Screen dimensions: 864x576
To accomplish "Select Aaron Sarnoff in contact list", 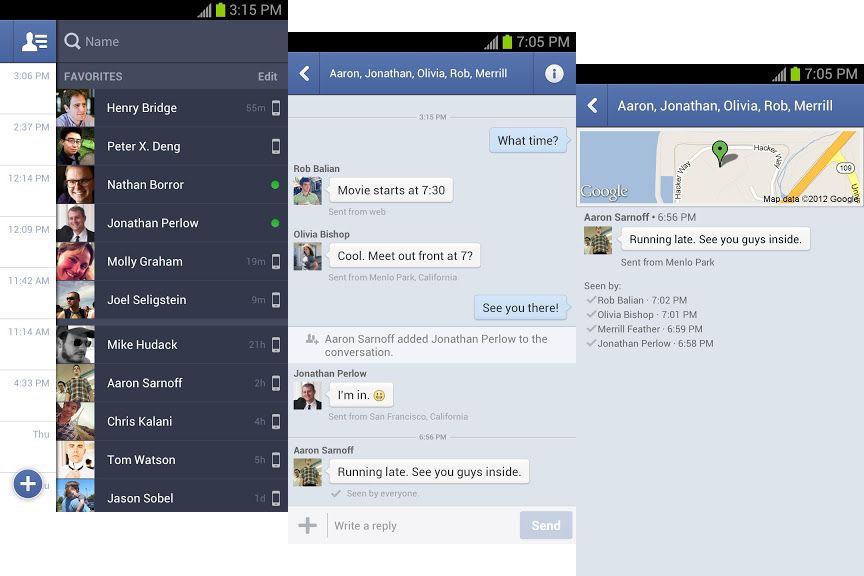I will click(x=172, y=383).
